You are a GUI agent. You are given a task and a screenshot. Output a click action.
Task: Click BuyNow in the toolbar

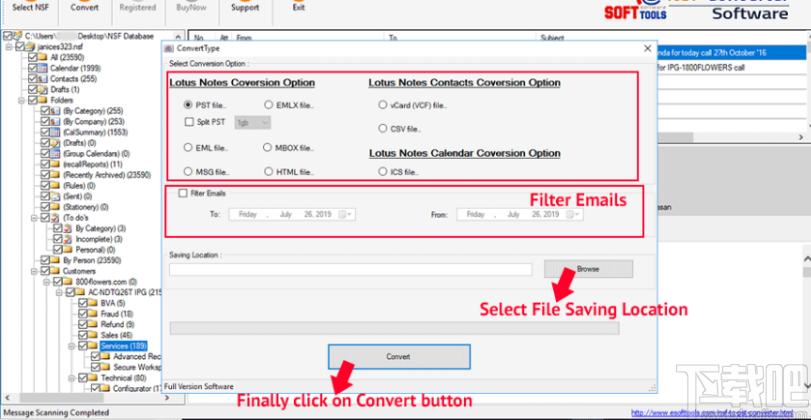(191, 8)
